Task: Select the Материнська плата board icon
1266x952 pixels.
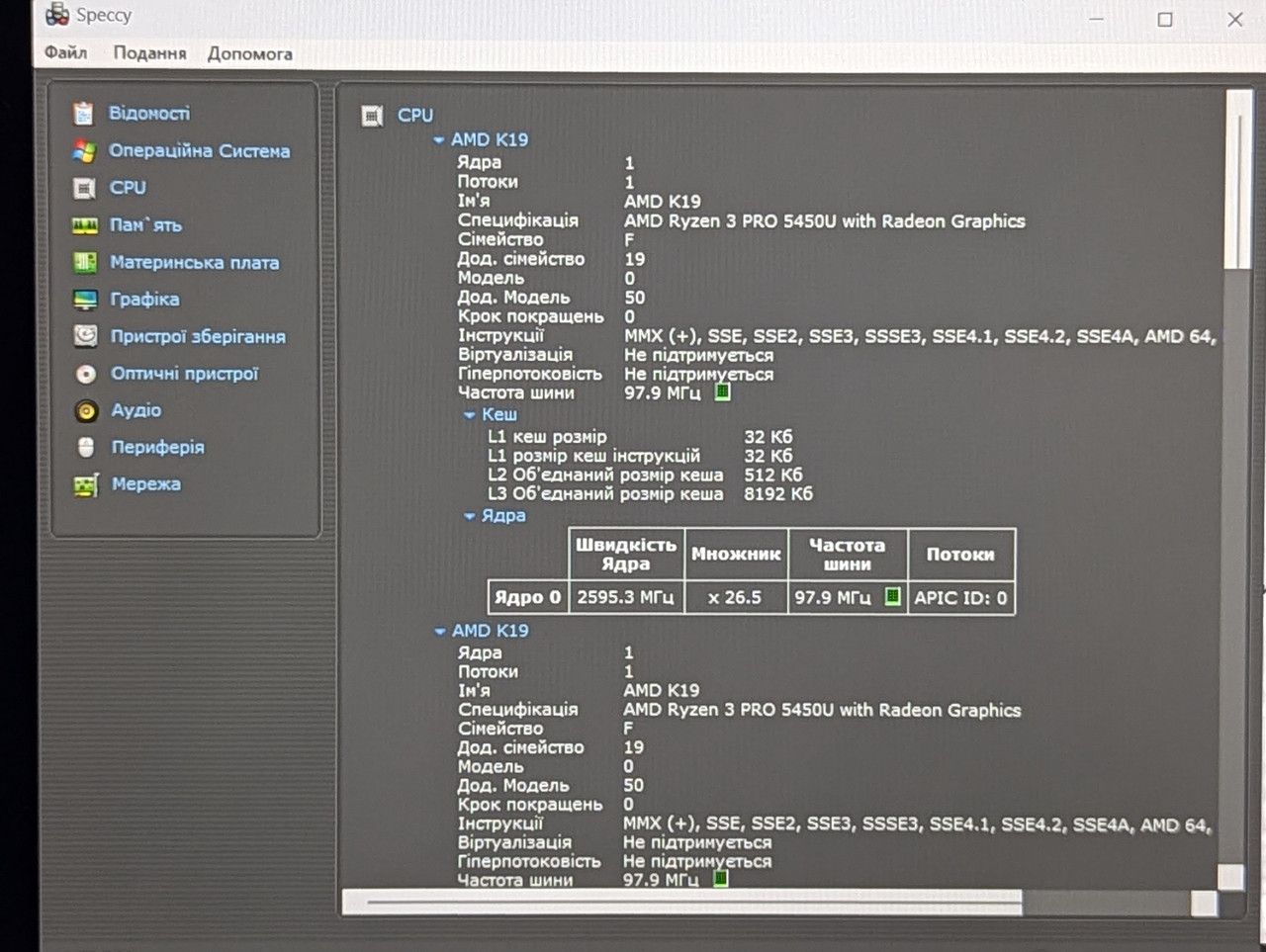Action: coord(85,263)
